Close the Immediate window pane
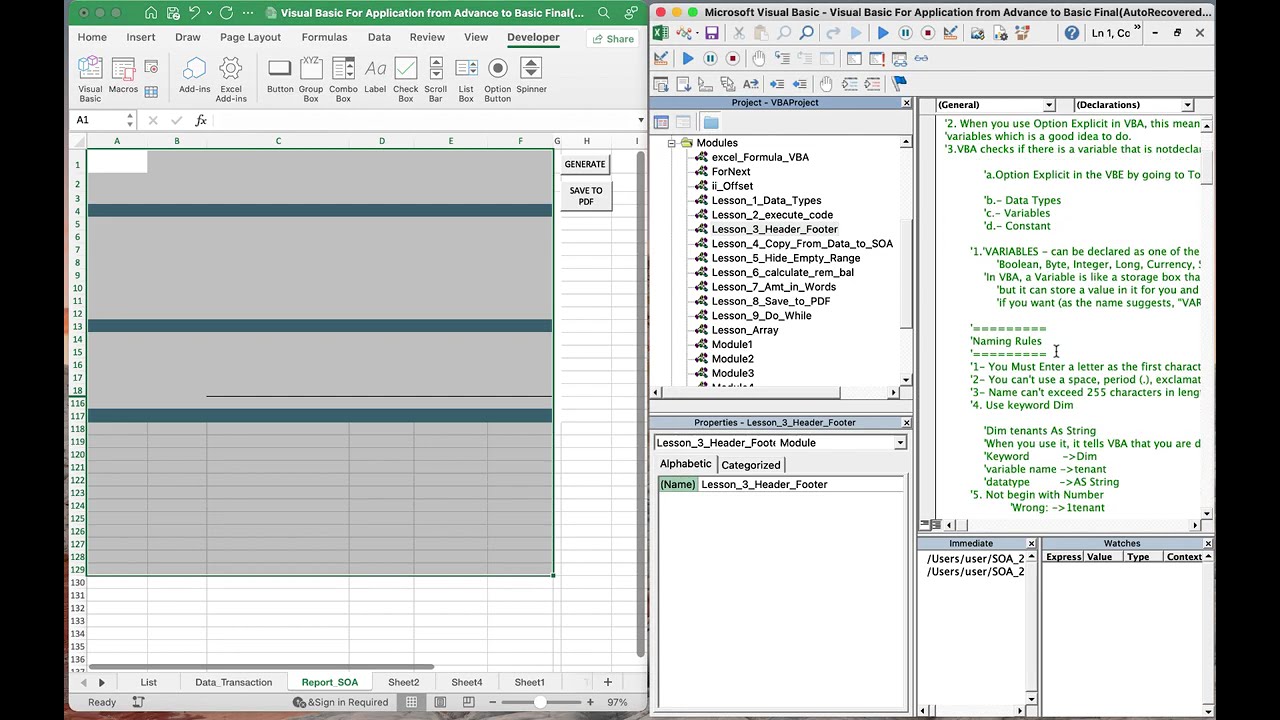 coord(1031,544)
